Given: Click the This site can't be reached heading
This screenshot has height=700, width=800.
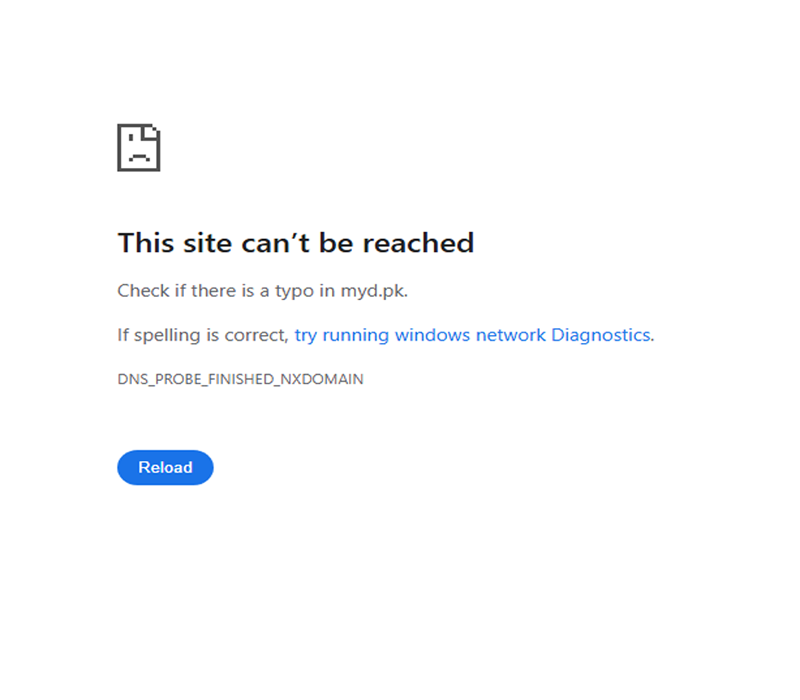Looking at the screenshot, I should pyautogui.click(x=296, y=243).
